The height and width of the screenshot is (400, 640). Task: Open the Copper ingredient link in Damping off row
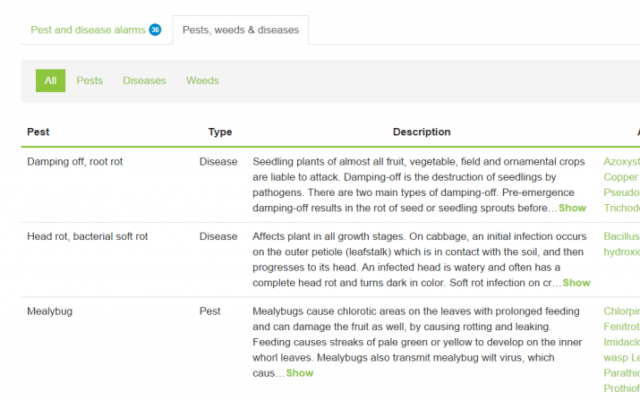(x=621, y=177)
